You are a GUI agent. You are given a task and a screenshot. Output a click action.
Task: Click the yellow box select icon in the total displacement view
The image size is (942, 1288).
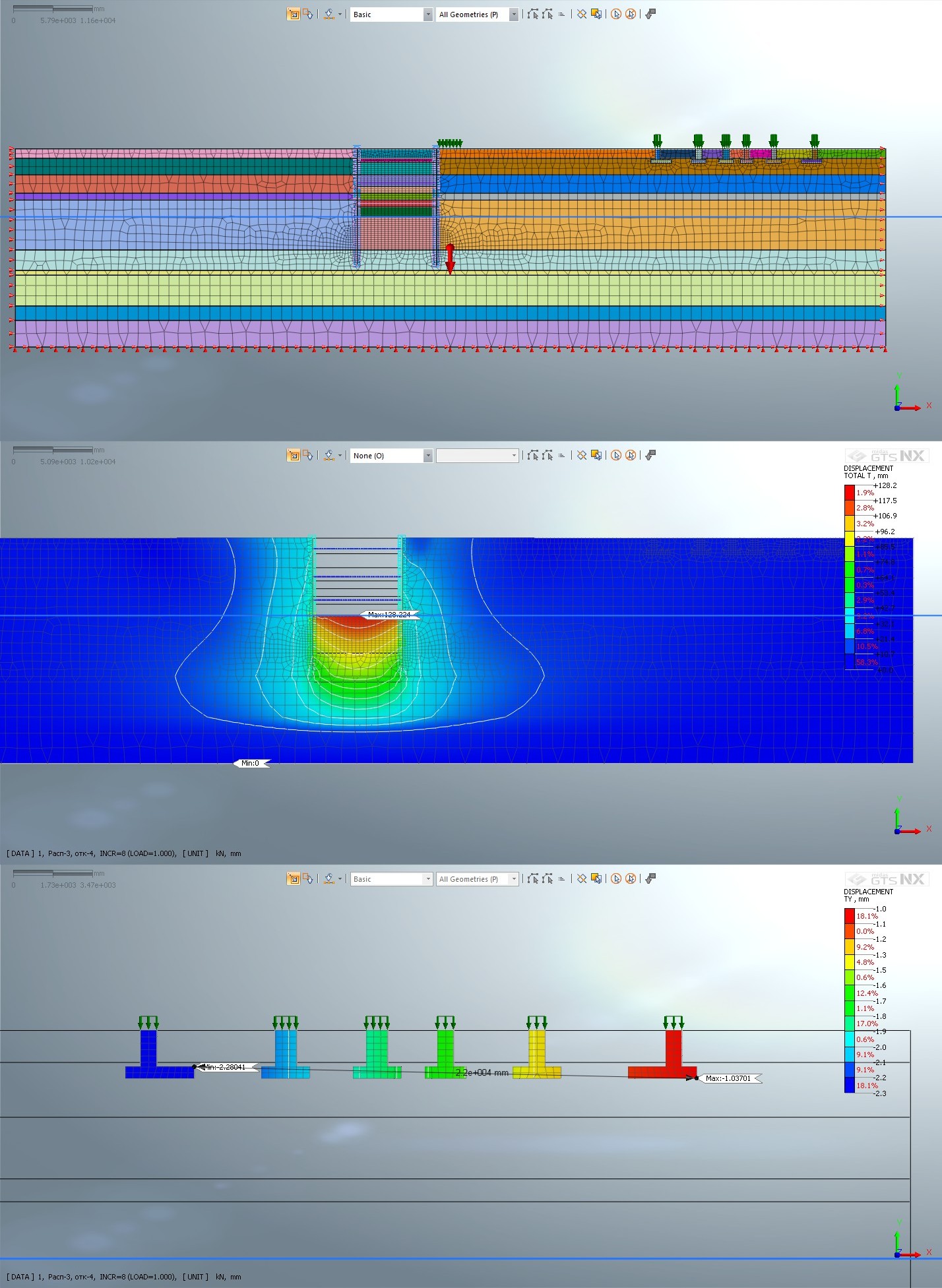point(596,455)
